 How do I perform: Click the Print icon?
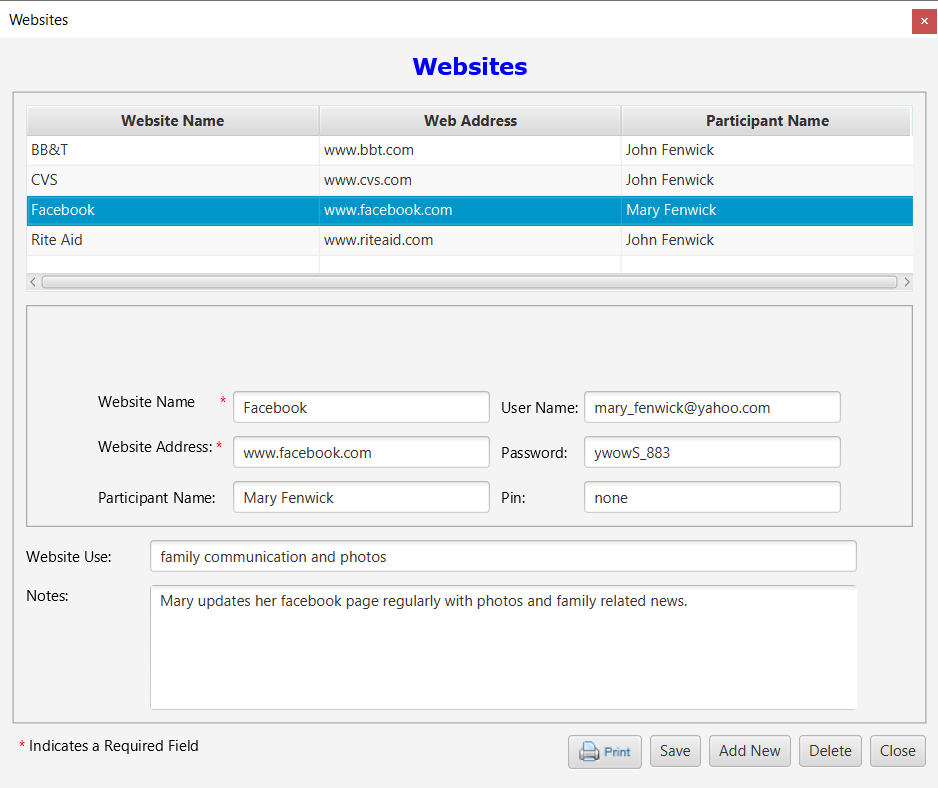604,751
